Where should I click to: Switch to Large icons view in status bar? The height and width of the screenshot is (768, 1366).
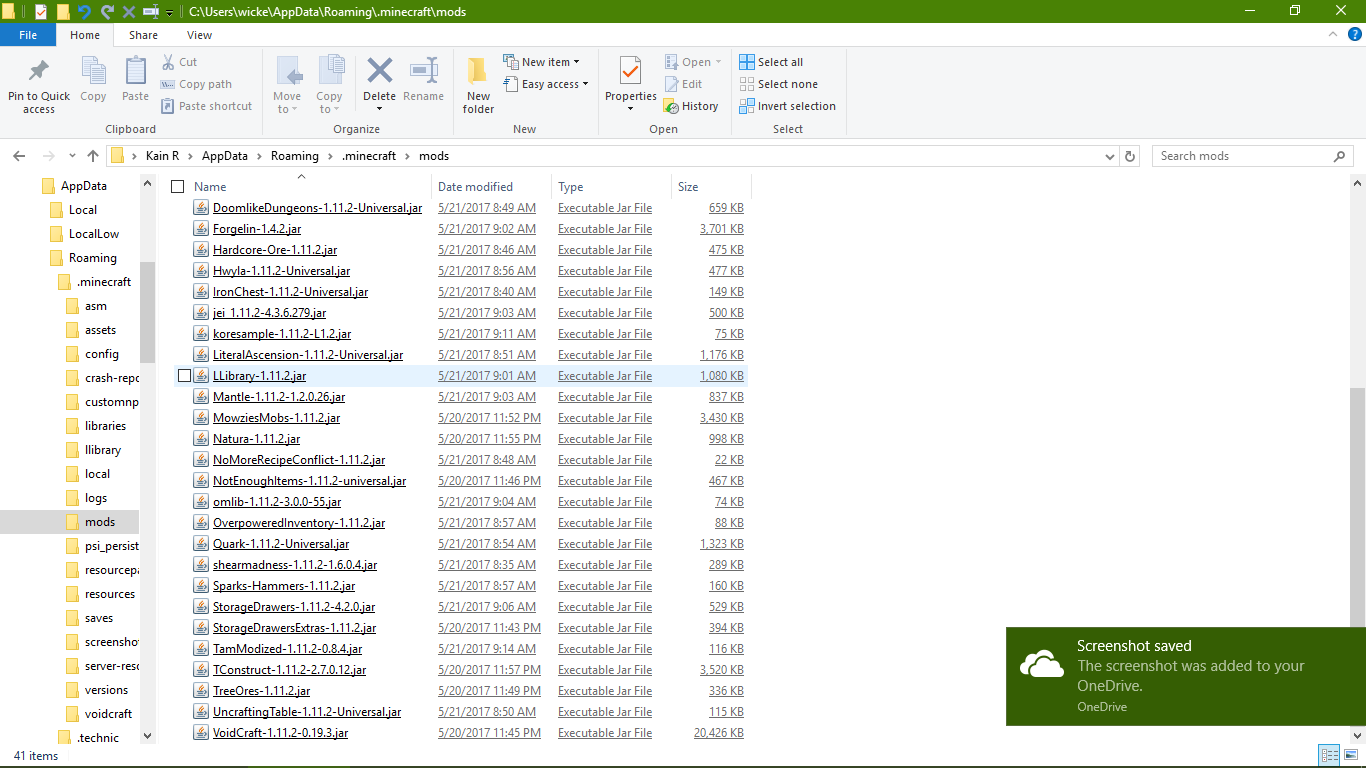point(1351,756)
